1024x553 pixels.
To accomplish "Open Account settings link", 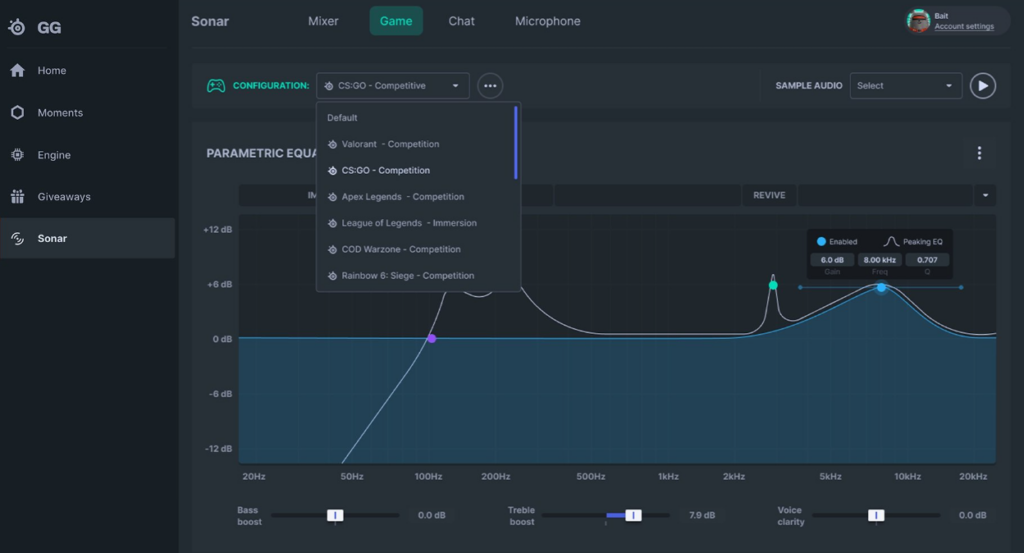I will click(964, 27).
